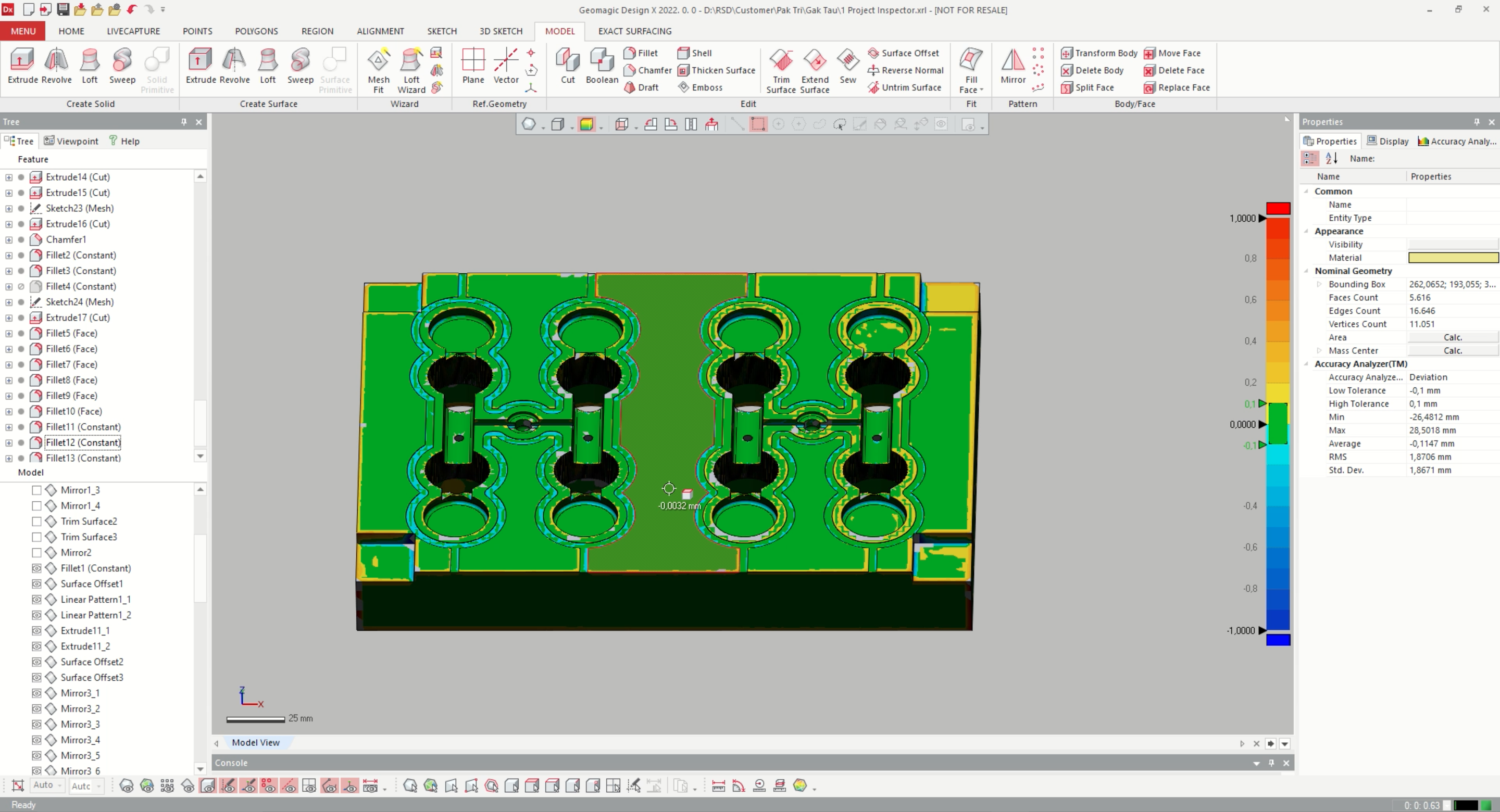The width and height of the screenshot is (1500, 812).
Task: Apply the Chamfer tool
Action: coord(647,70)
